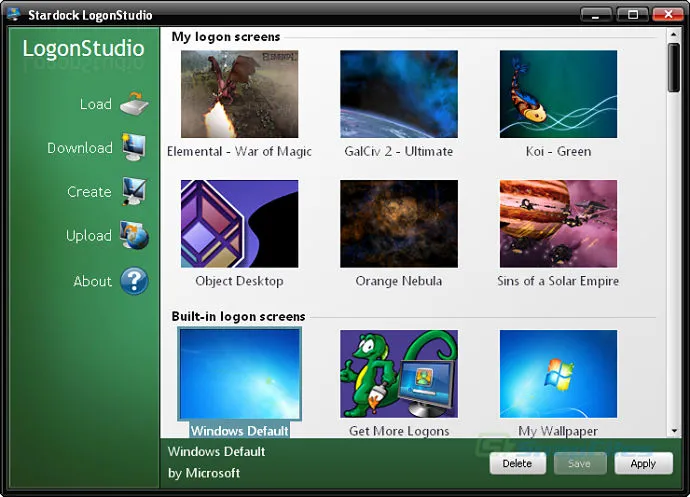Apply the selected logon screen
This screenshot has height=497, width=690.
(x=643, y=463)
